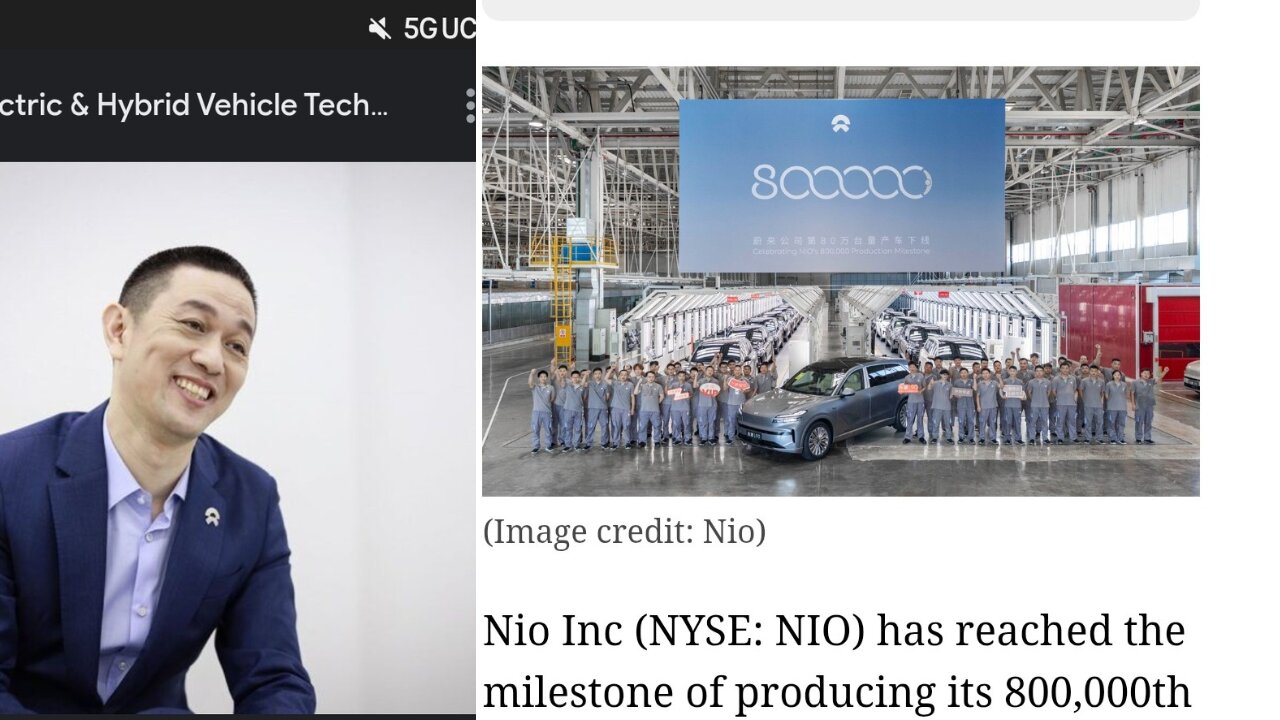Image resolution: width=1280 pixels, height=720 pixels.
Task: Open the portrait photo of smiling man
Action: pos(238,438)
